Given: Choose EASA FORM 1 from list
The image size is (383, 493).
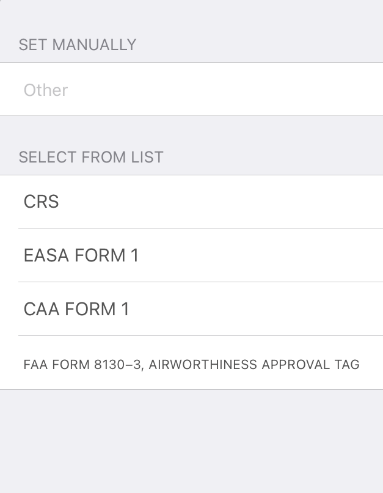Looking at the screenshot, I should pyautogui.click(x=191, y=255).
